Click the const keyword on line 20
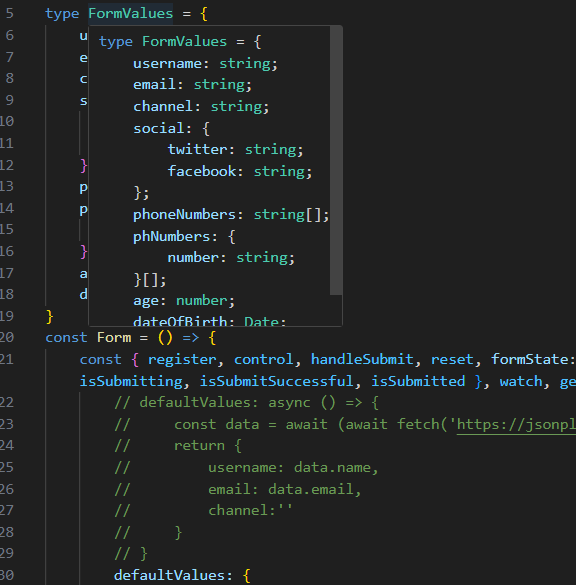 66,338
